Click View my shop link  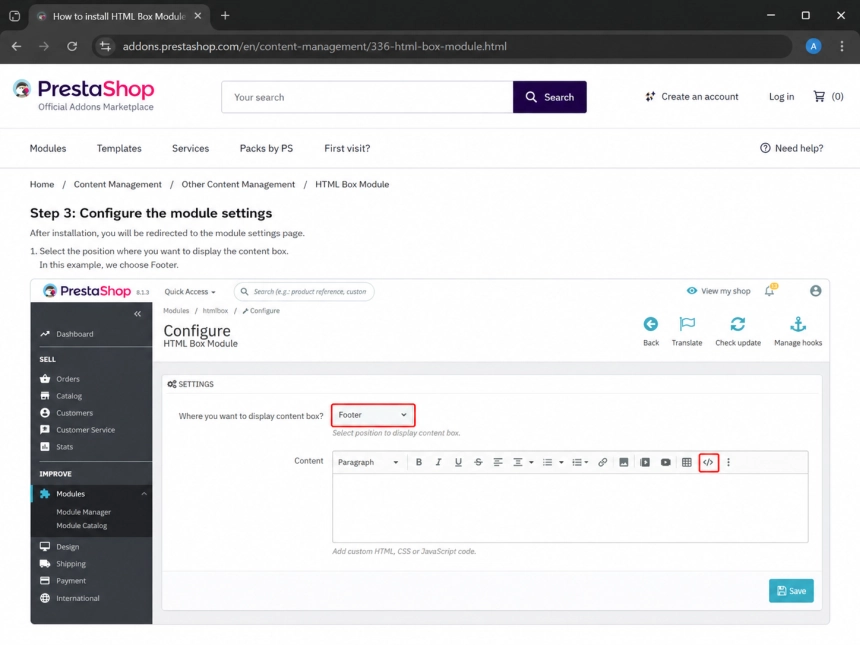[718, 291]
